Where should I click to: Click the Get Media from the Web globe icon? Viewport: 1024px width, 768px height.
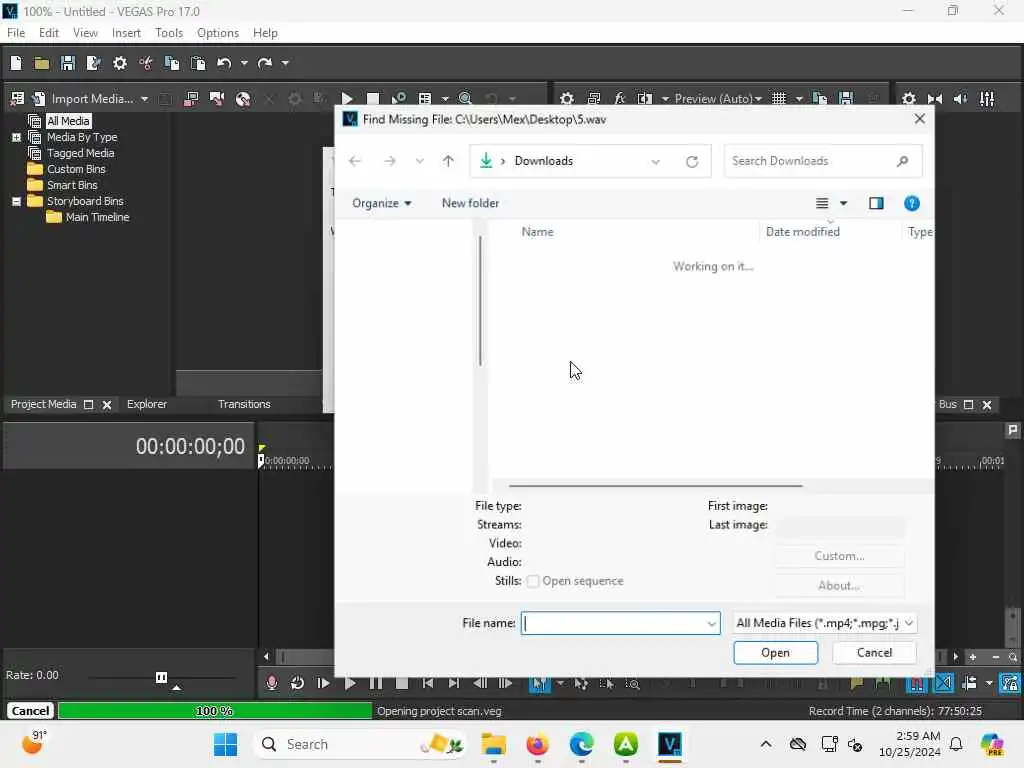pos(243,99)
